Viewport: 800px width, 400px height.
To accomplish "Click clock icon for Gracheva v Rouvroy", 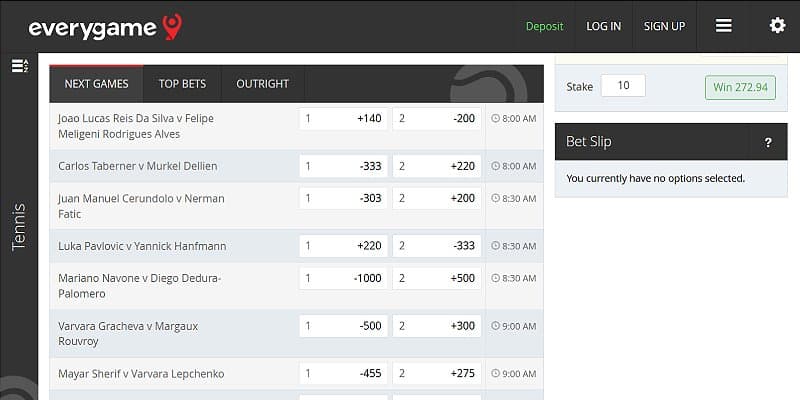I will (x=496, y=326).
